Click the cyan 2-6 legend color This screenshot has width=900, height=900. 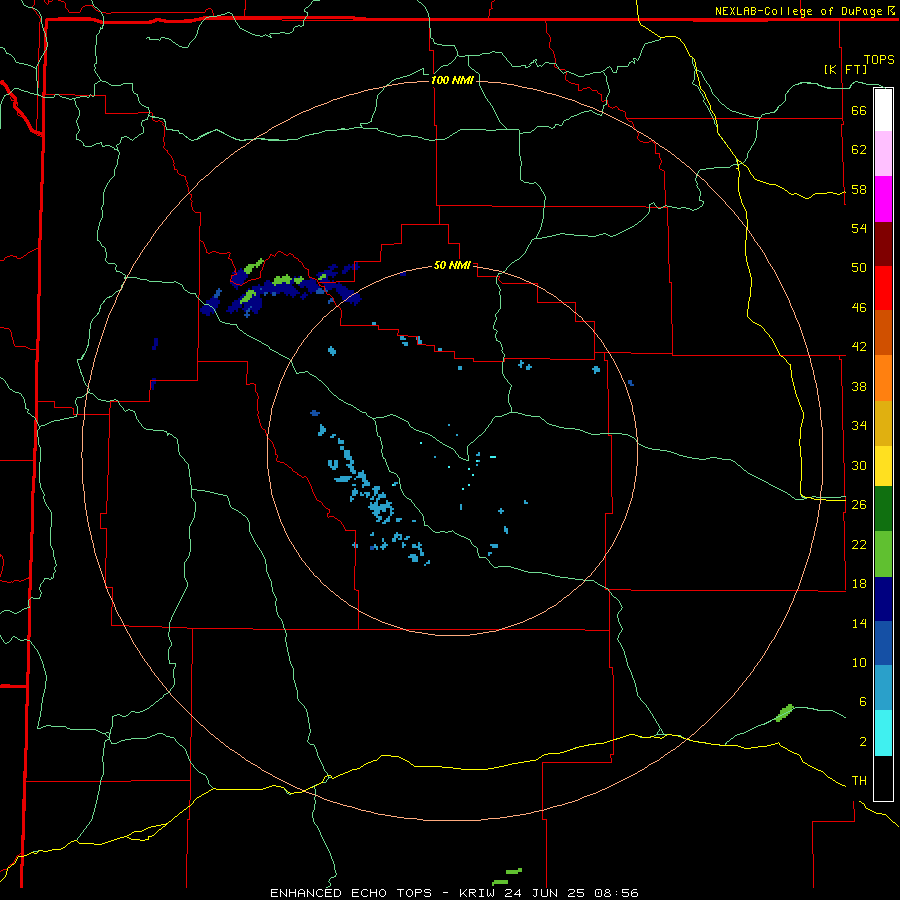click(883, 733)
